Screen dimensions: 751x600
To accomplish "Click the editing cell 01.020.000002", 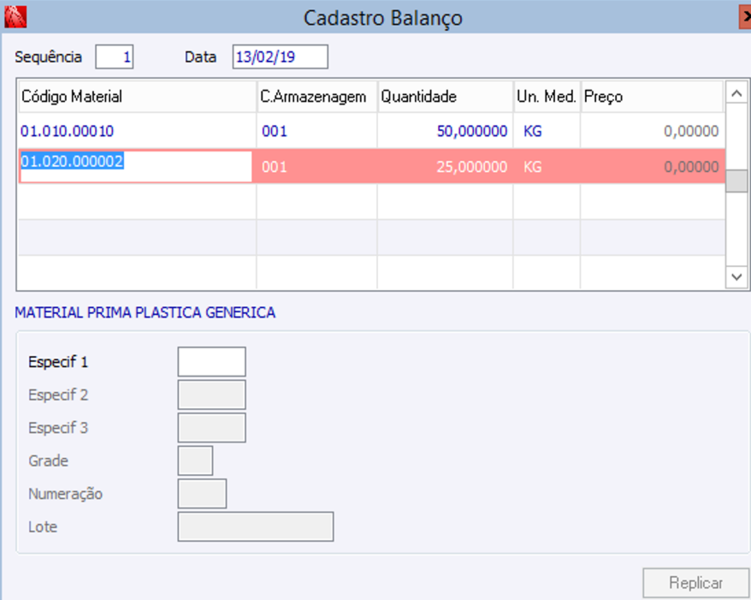I will click(x=135, y=166).
